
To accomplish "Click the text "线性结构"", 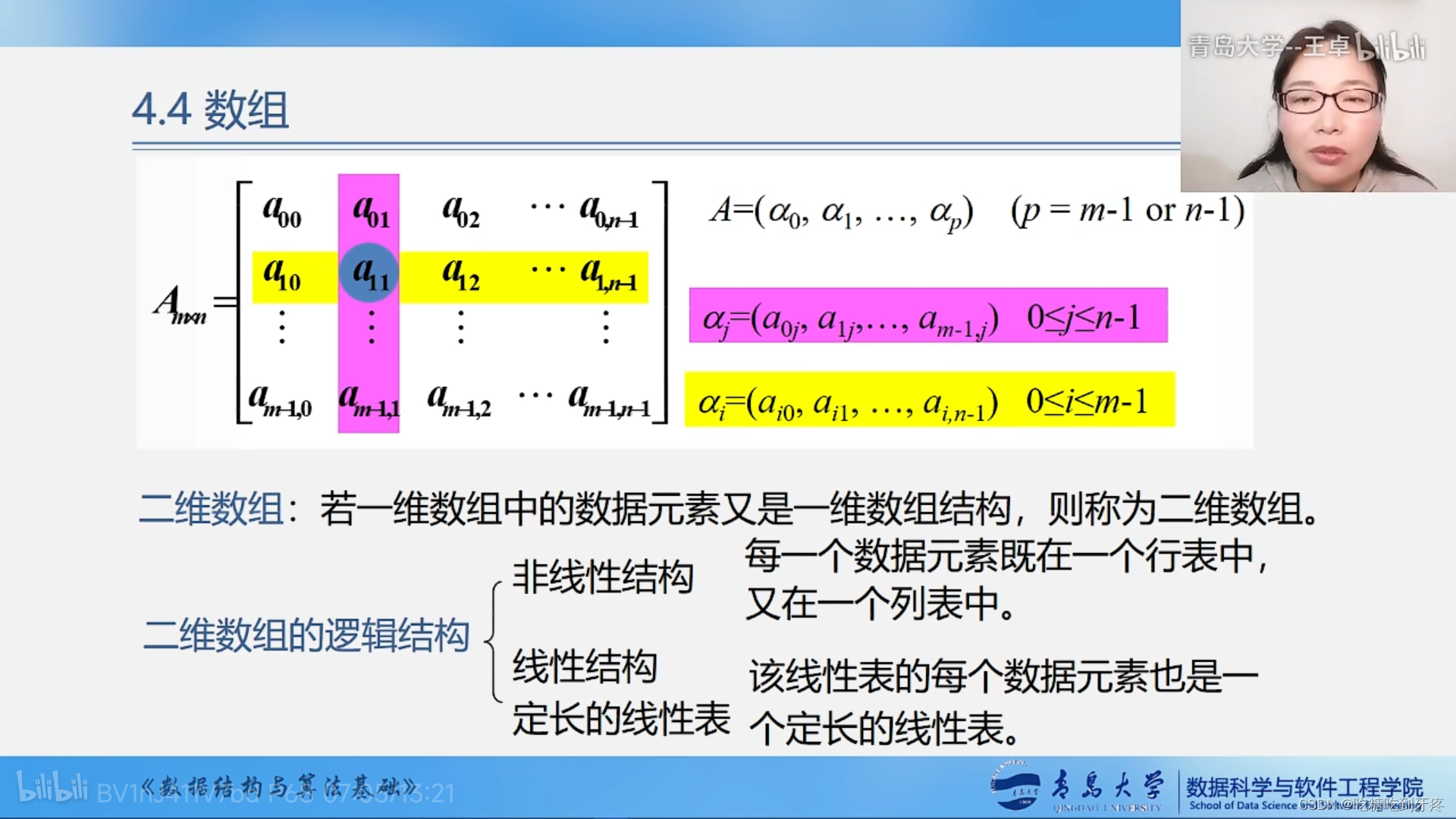I will (585, 667).
